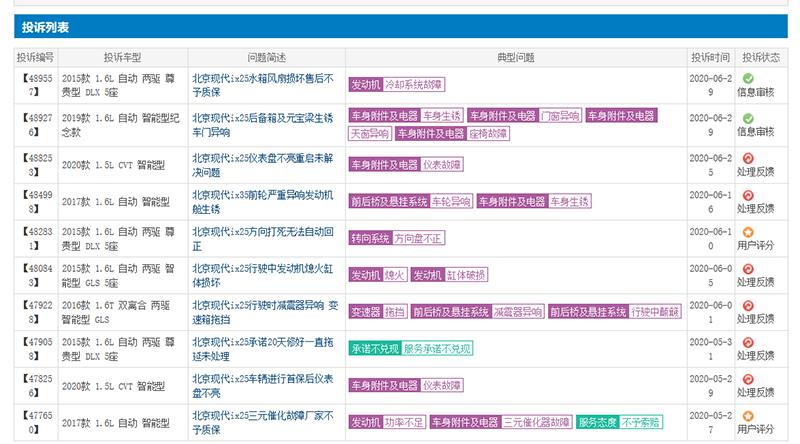Click orange rating icon for complaint 482831

(x=748, y=232)
